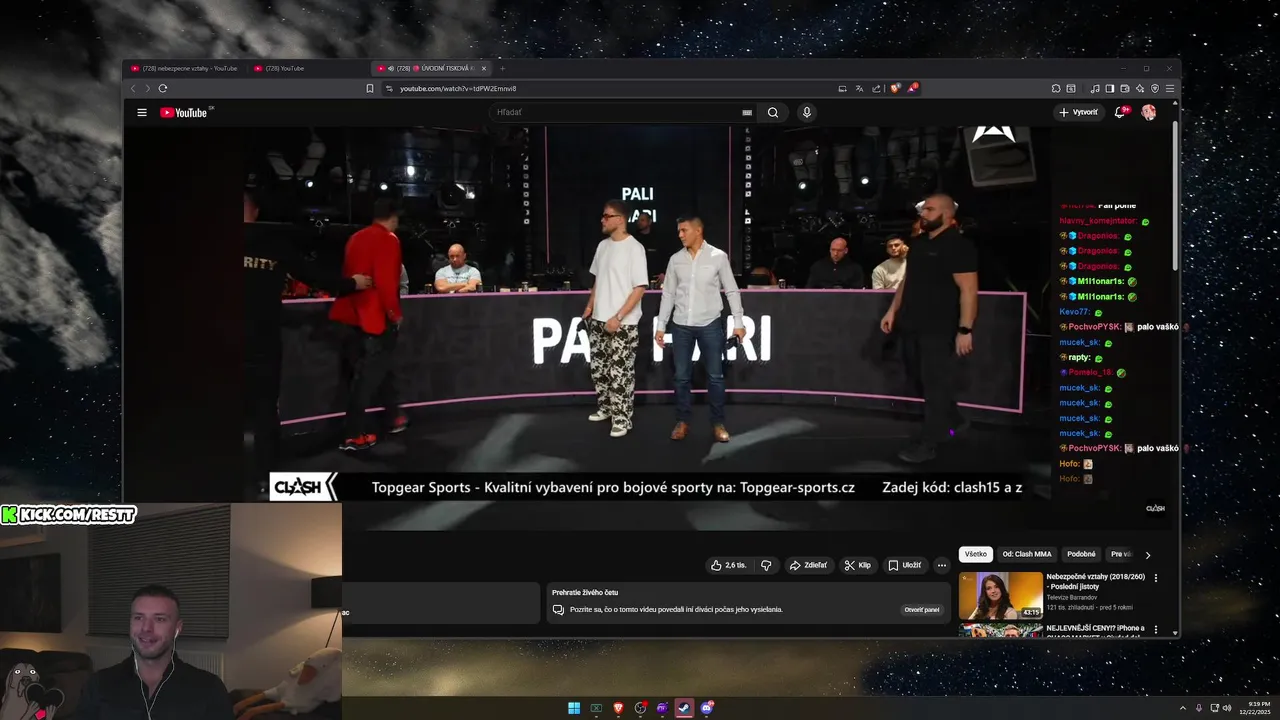Click the Zdieľať share button
1280x720 pixels.
click(809, 565)
